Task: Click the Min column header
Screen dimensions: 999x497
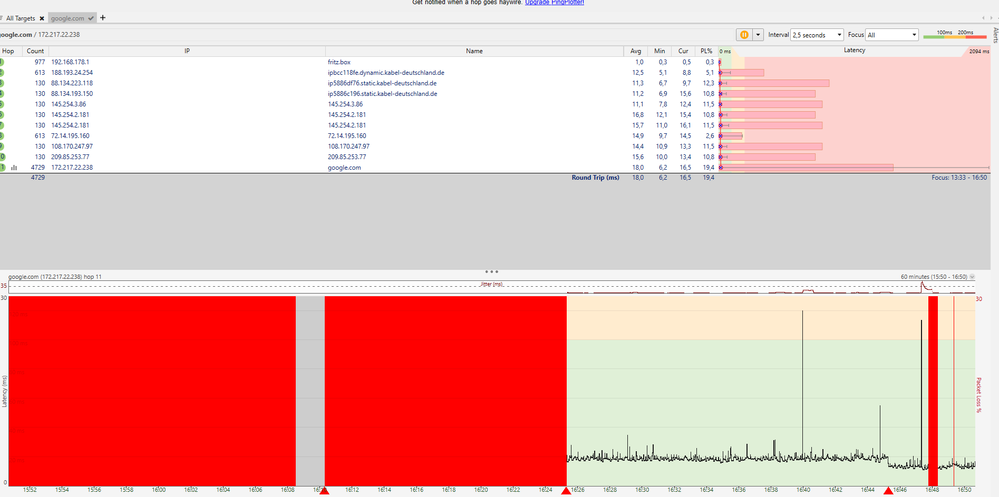Action: pos(659,51)
